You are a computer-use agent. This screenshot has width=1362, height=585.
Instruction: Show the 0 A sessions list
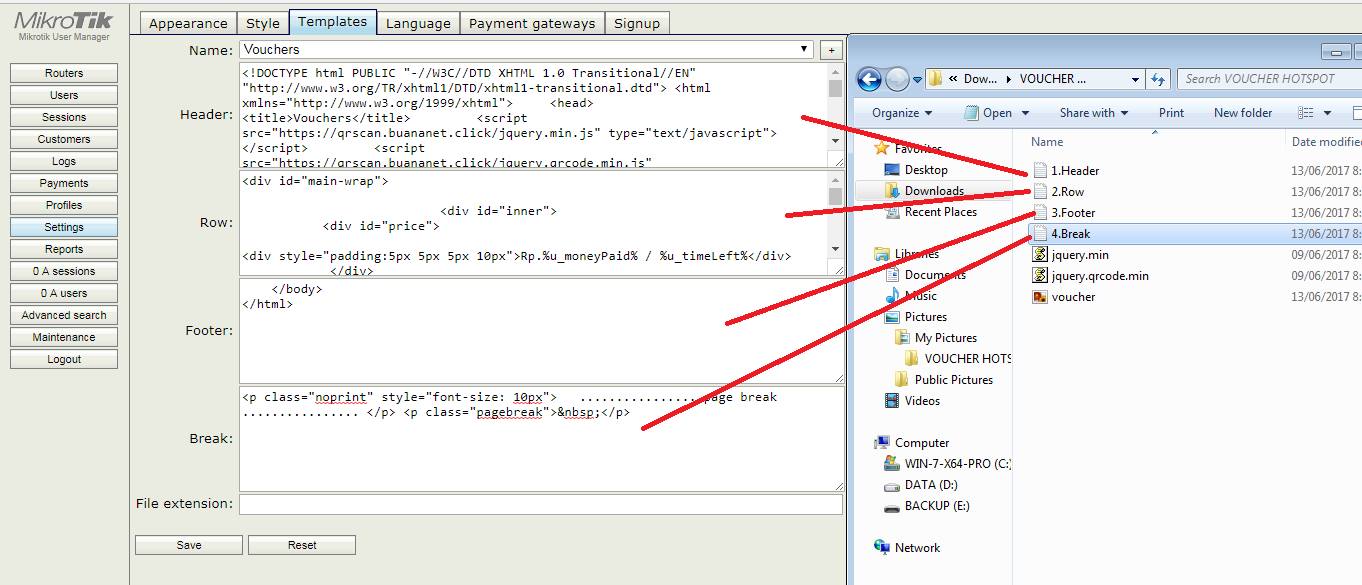[64, 271]
